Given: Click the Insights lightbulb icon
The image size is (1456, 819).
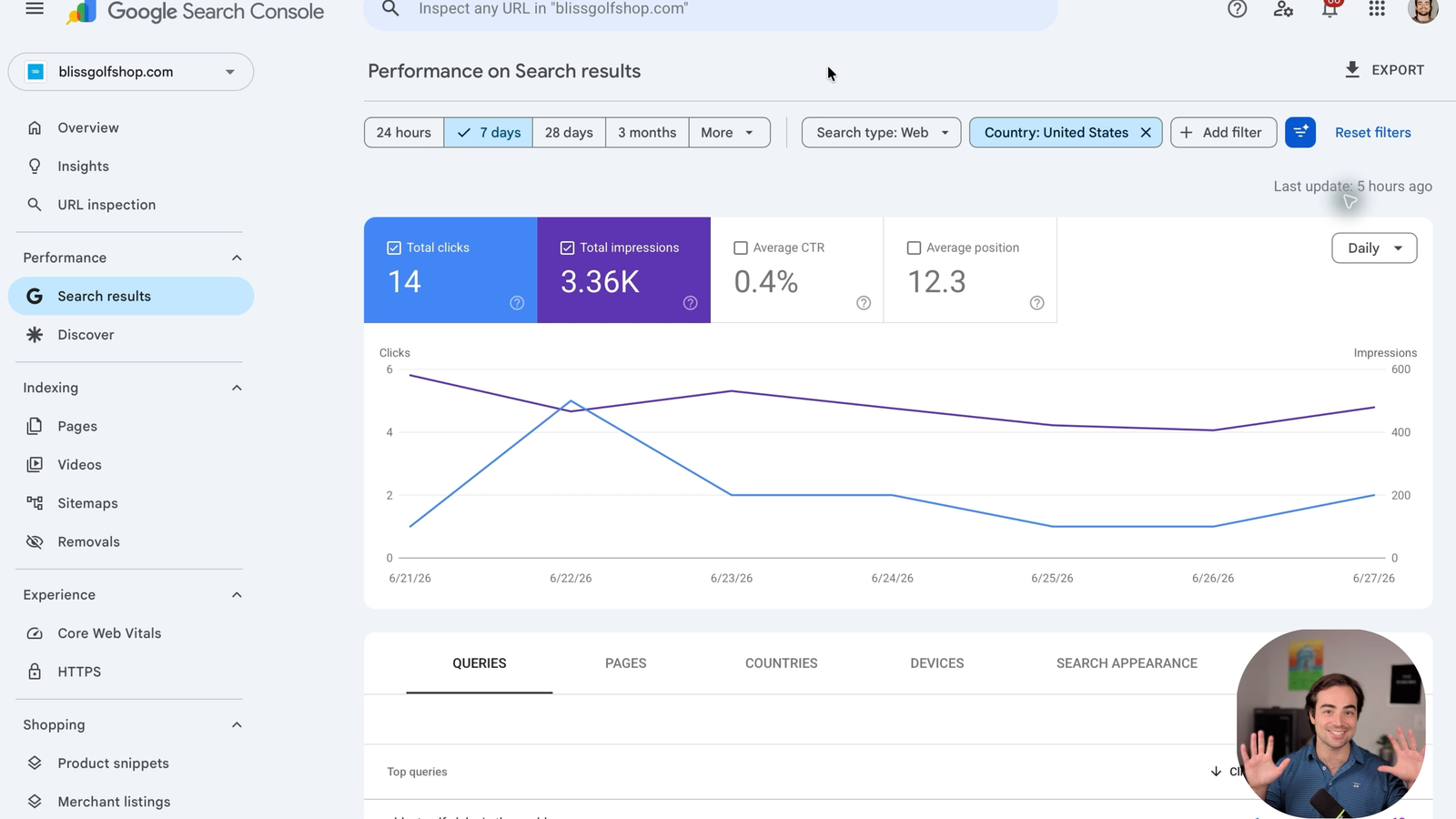Looking at the screenshot, I should [35, 166].
